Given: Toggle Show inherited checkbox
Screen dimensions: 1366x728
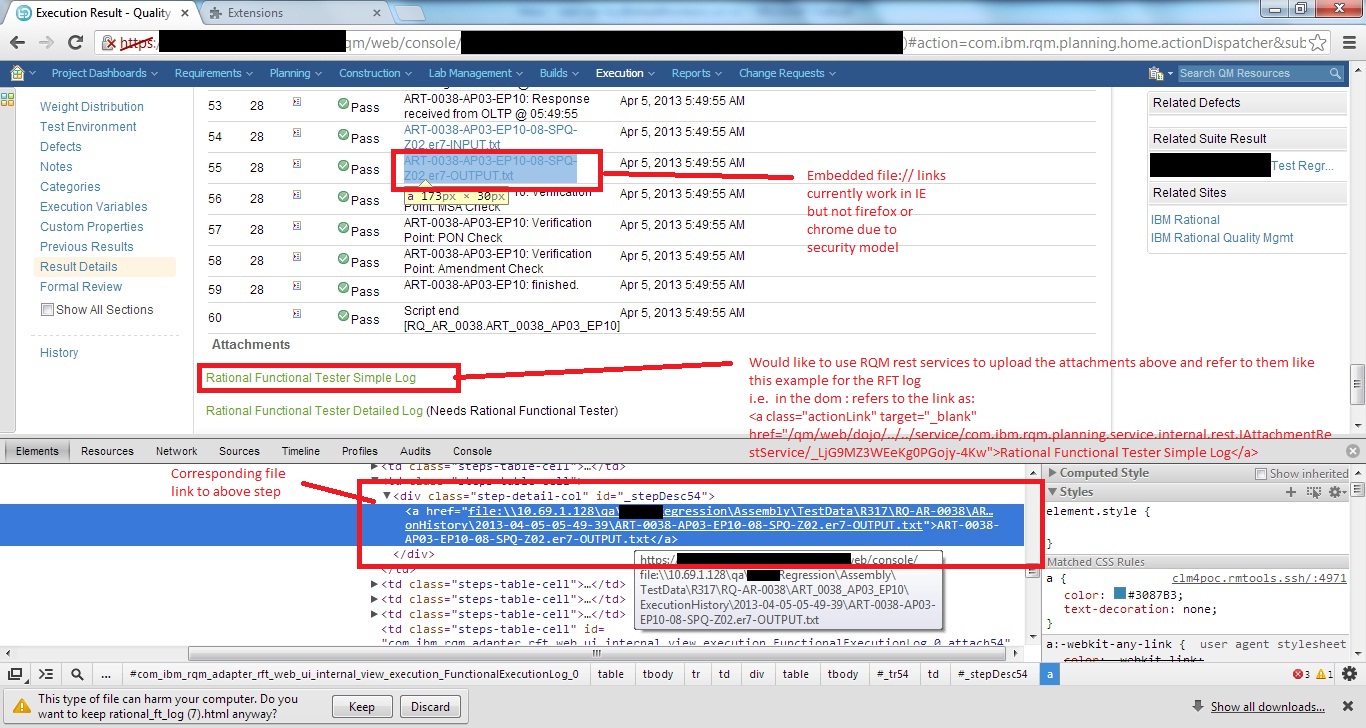Looking at the screenshot, I should (x=1263, y=473).
